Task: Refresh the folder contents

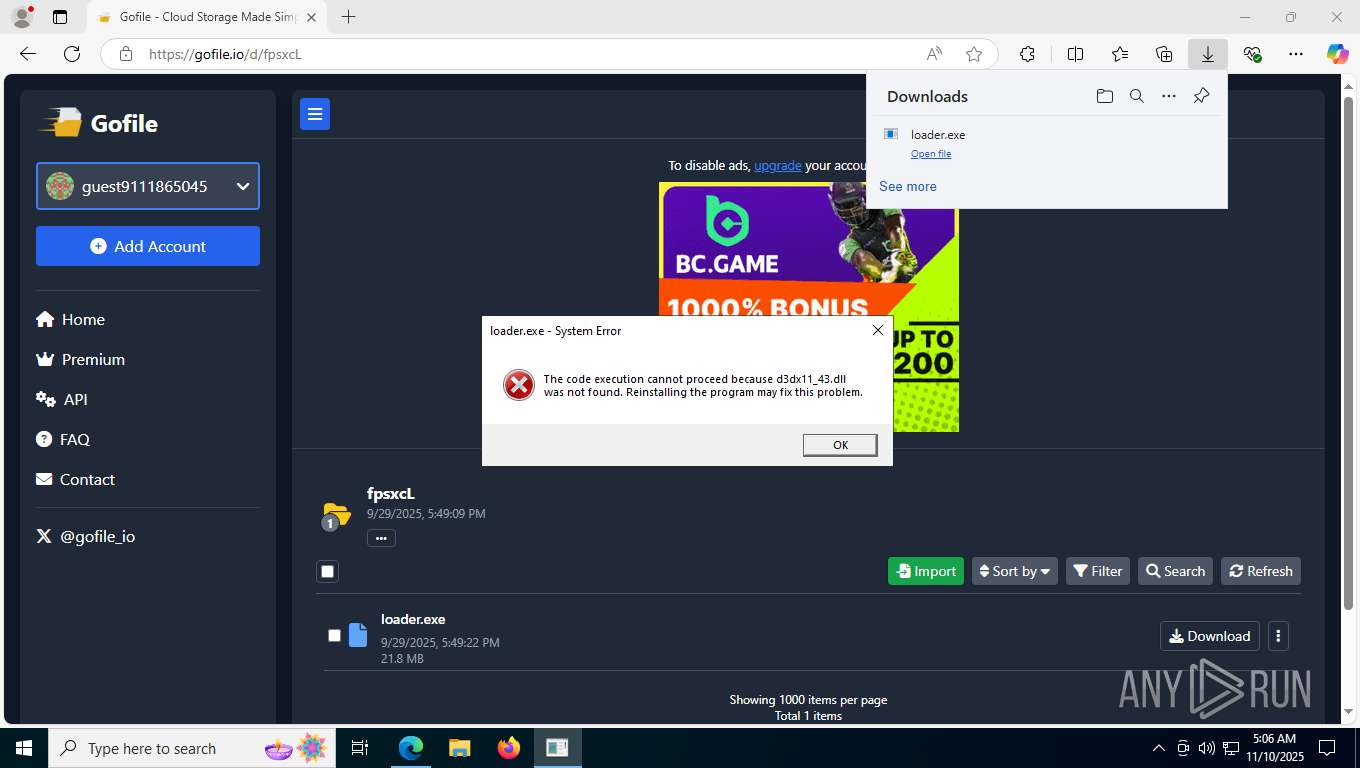Action: [x=1261, y=571]
